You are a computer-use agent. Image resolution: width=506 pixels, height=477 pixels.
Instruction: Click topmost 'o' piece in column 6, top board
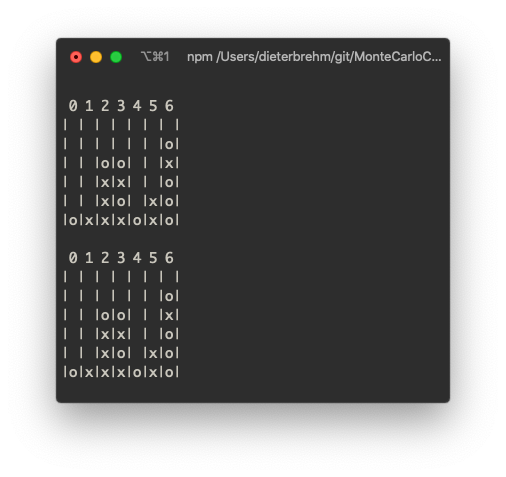click(x=169, y=145)
